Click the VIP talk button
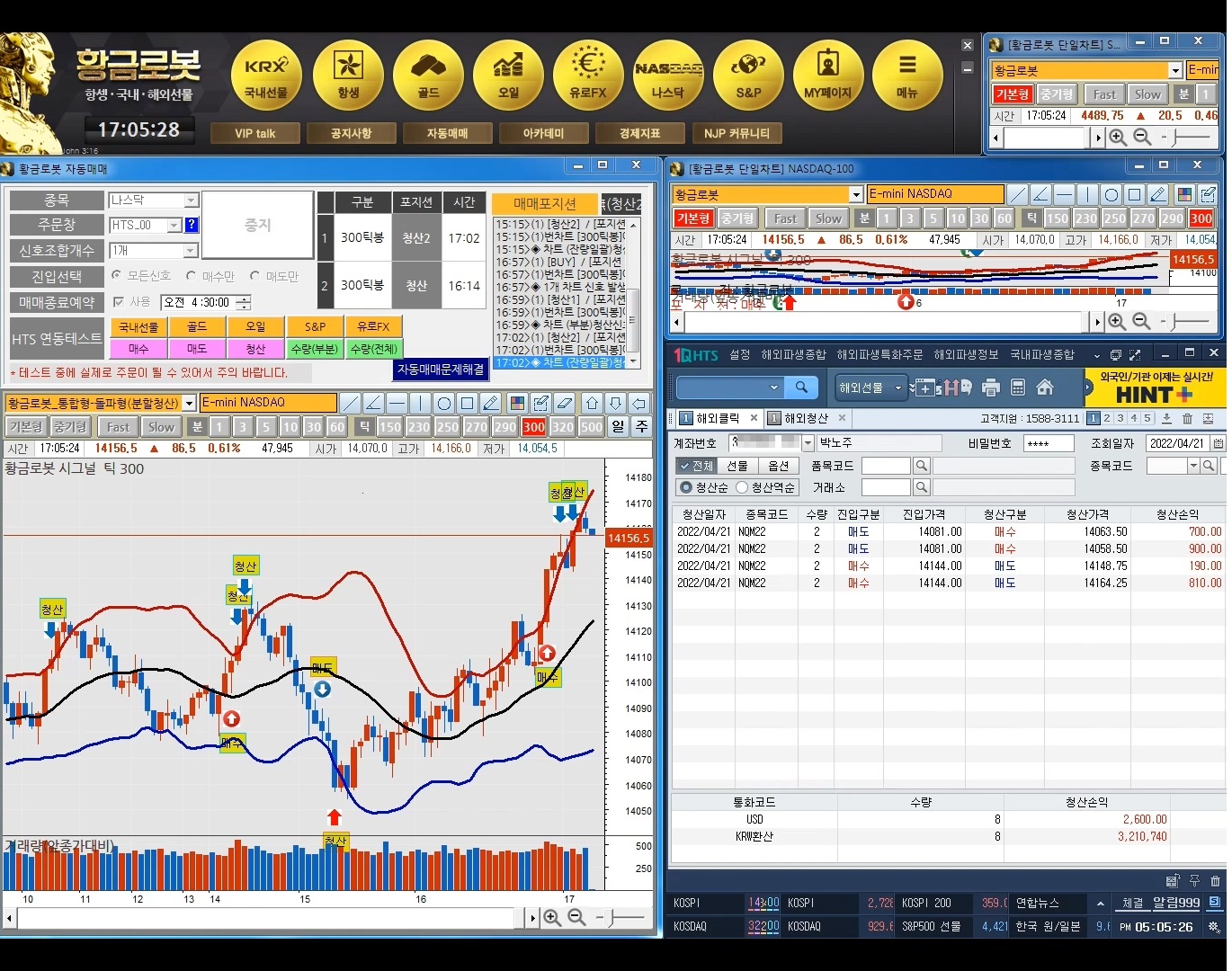The width and height of the screenshot is (1232, 971). pos(255,133)
